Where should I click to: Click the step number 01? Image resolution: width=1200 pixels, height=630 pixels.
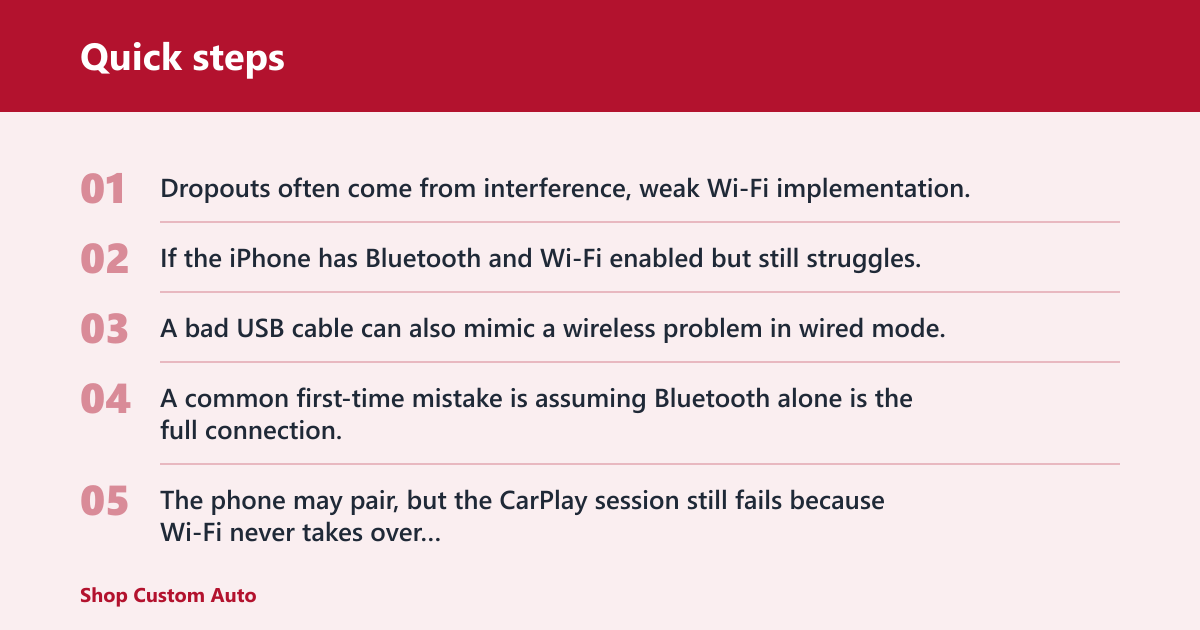tap(103, 189)
